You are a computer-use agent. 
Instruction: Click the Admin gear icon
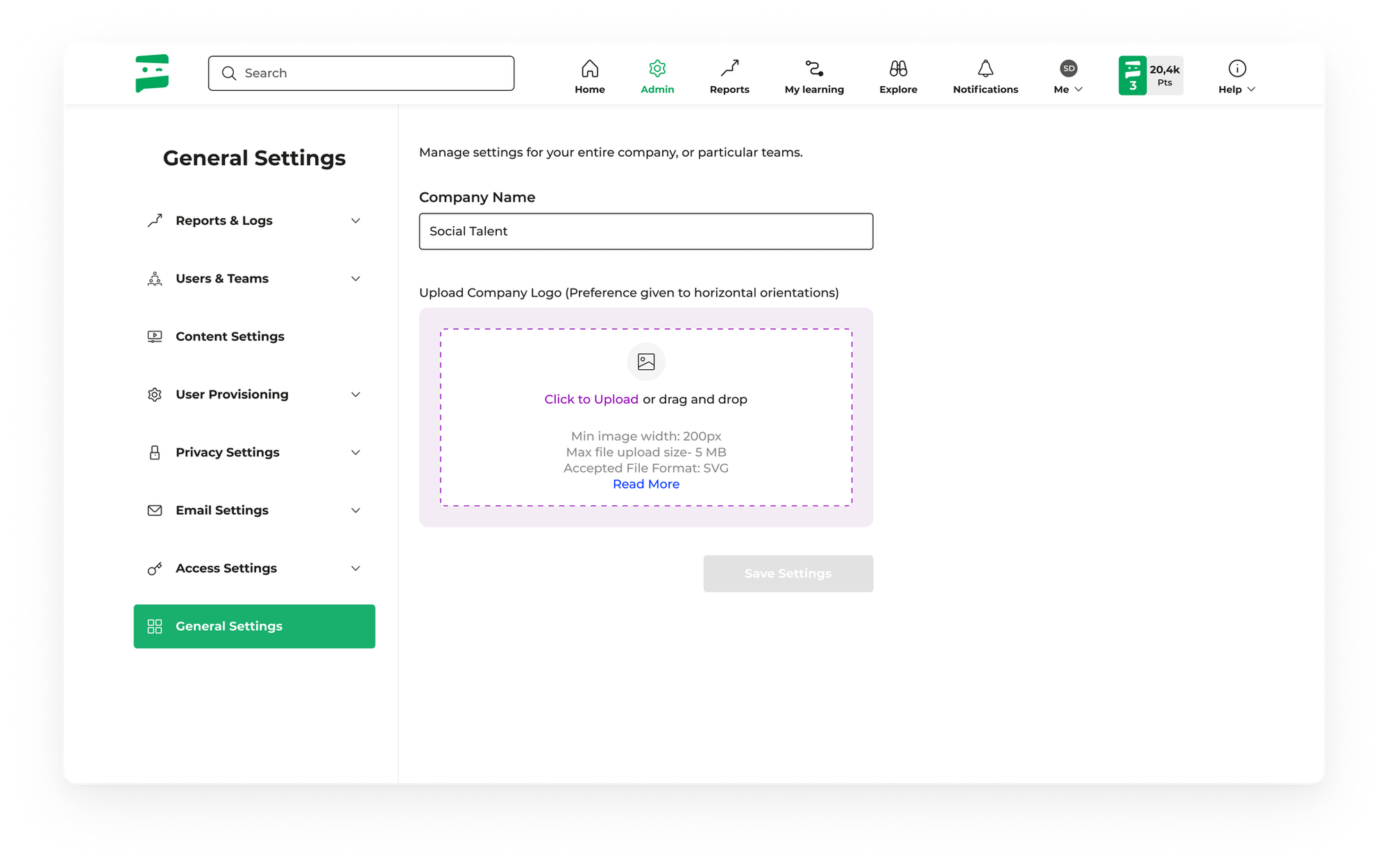tap(657, 68)
